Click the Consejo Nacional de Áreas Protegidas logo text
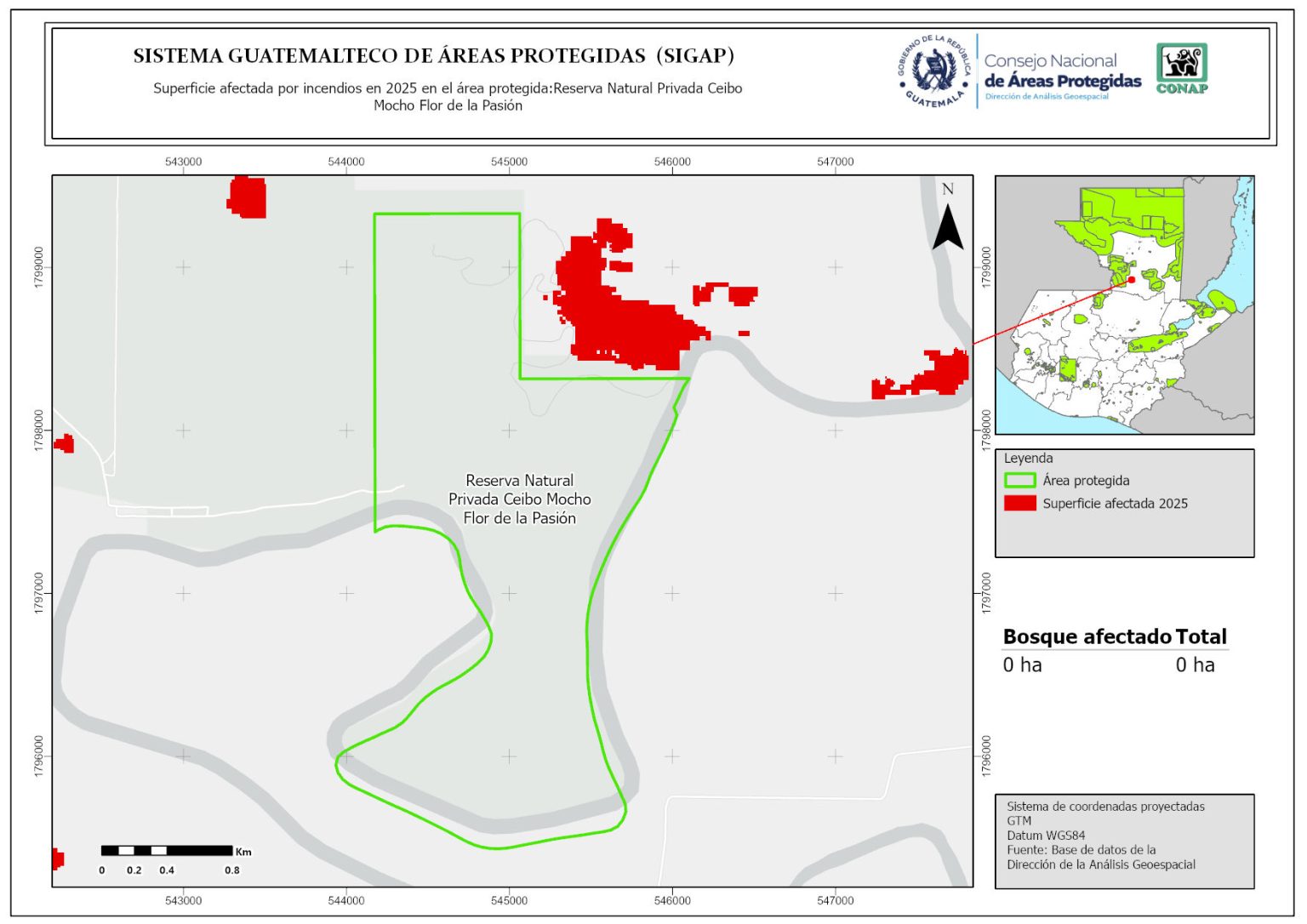The width and height of the screenshot is (1307, 924). click(1061, 71)
